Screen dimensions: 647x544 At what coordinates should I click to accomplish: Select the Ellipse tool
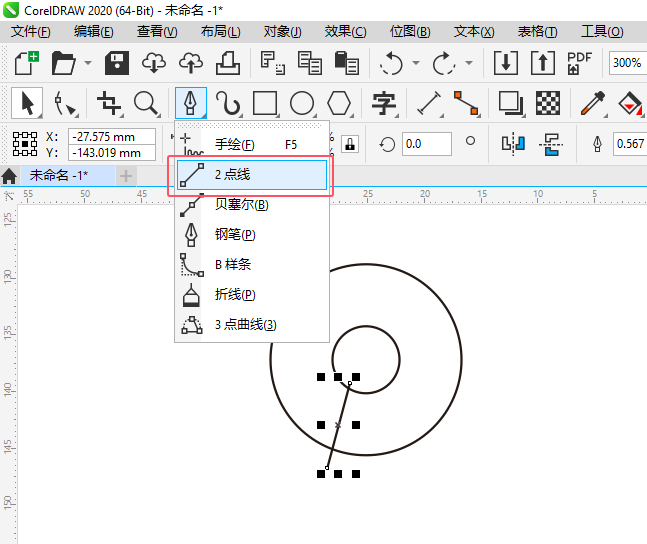(302, 103)
